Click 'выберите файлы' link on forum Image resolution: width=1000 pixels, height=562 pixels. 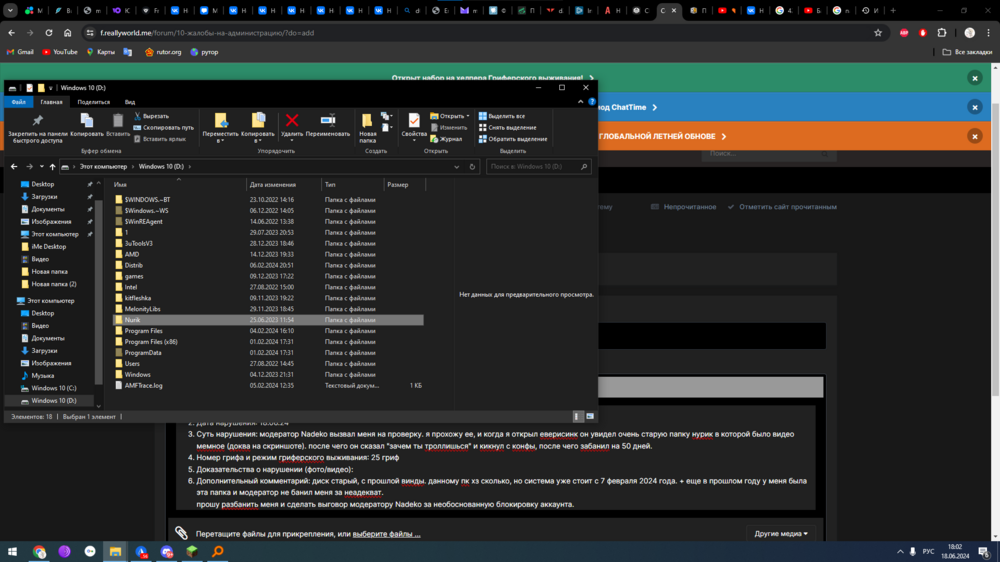coord(386,534)
